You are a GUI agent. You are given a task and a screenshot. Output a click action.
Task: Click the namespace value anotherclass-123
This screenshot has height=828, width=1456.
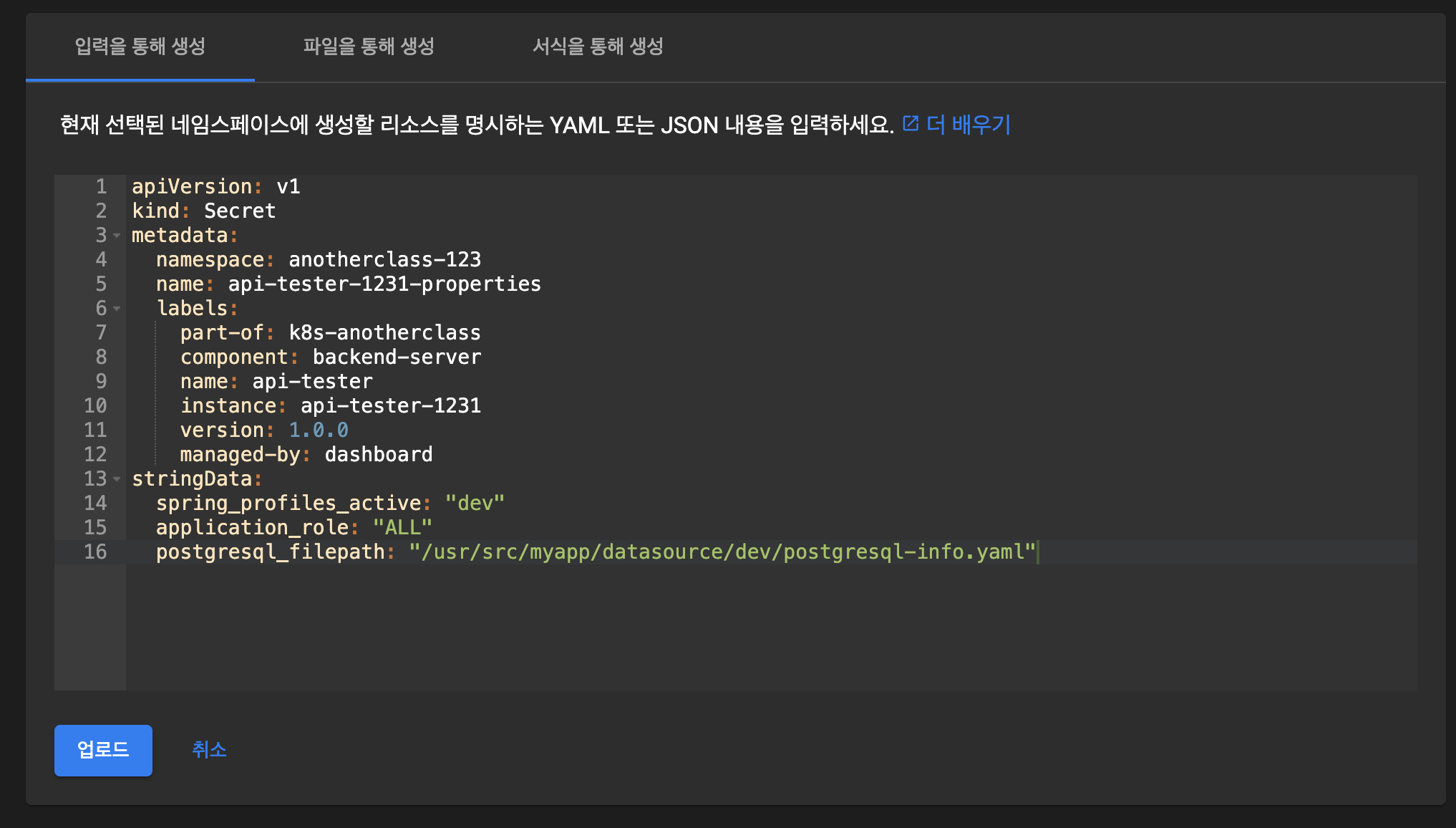384,260
